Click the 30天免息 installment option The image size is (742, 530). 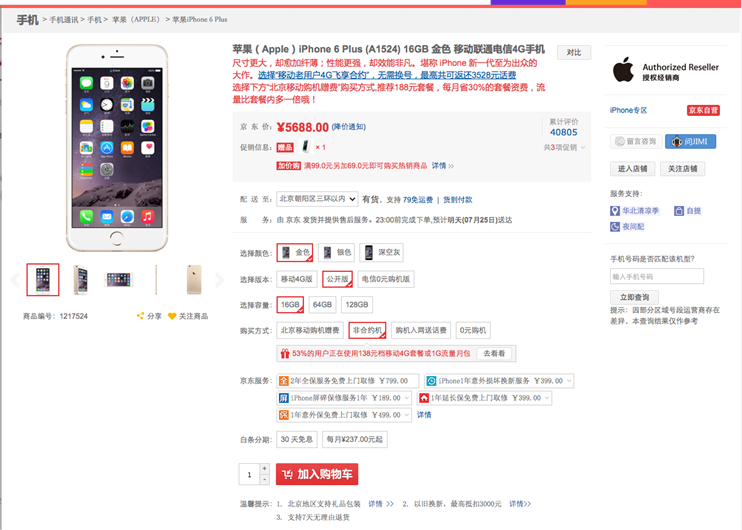(297, 440)
